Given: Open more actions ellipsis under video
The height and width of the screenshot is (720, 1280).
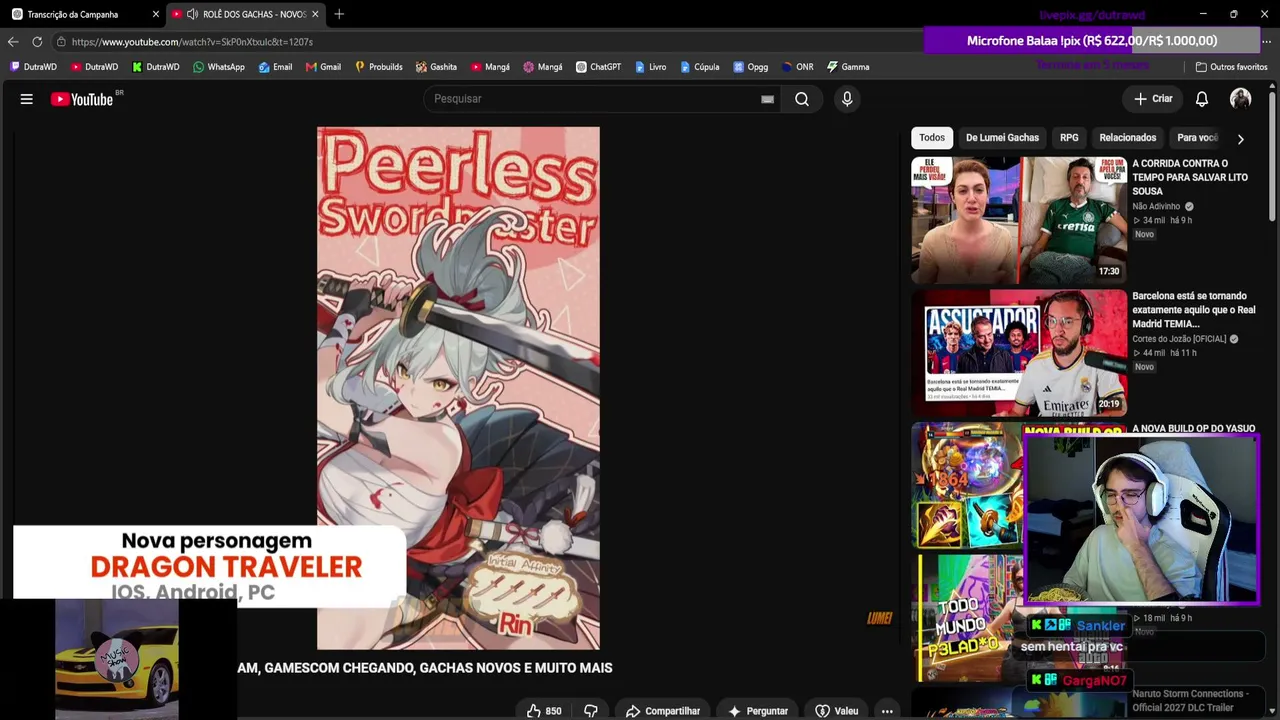Looking at the screenshot, I should coord(887,711).
